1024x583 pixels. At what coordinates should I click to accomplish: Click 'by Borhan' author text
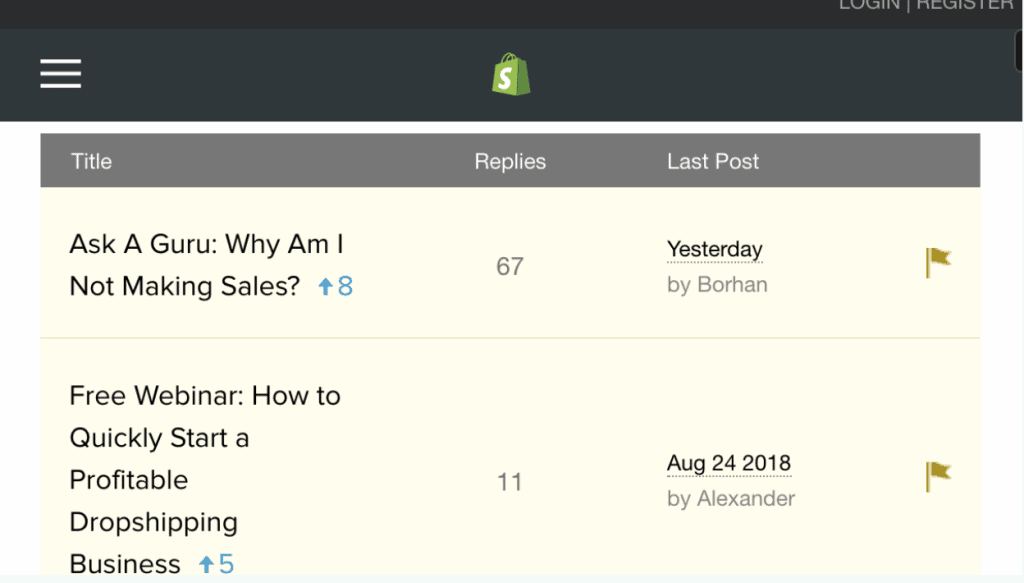point(717,285)
